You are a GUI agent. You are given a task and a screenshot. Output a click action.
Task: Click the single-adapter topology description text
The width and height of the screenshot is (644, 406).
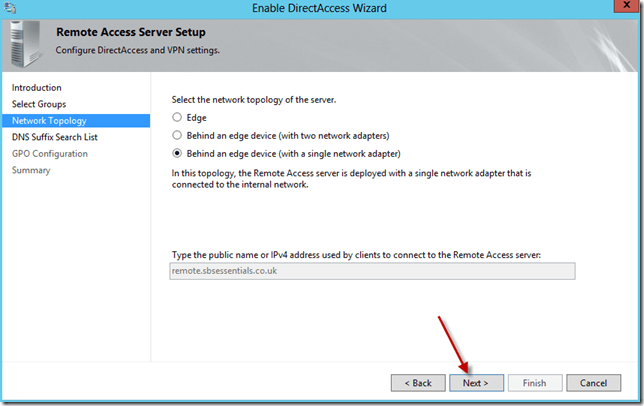[x=350, y=177]
